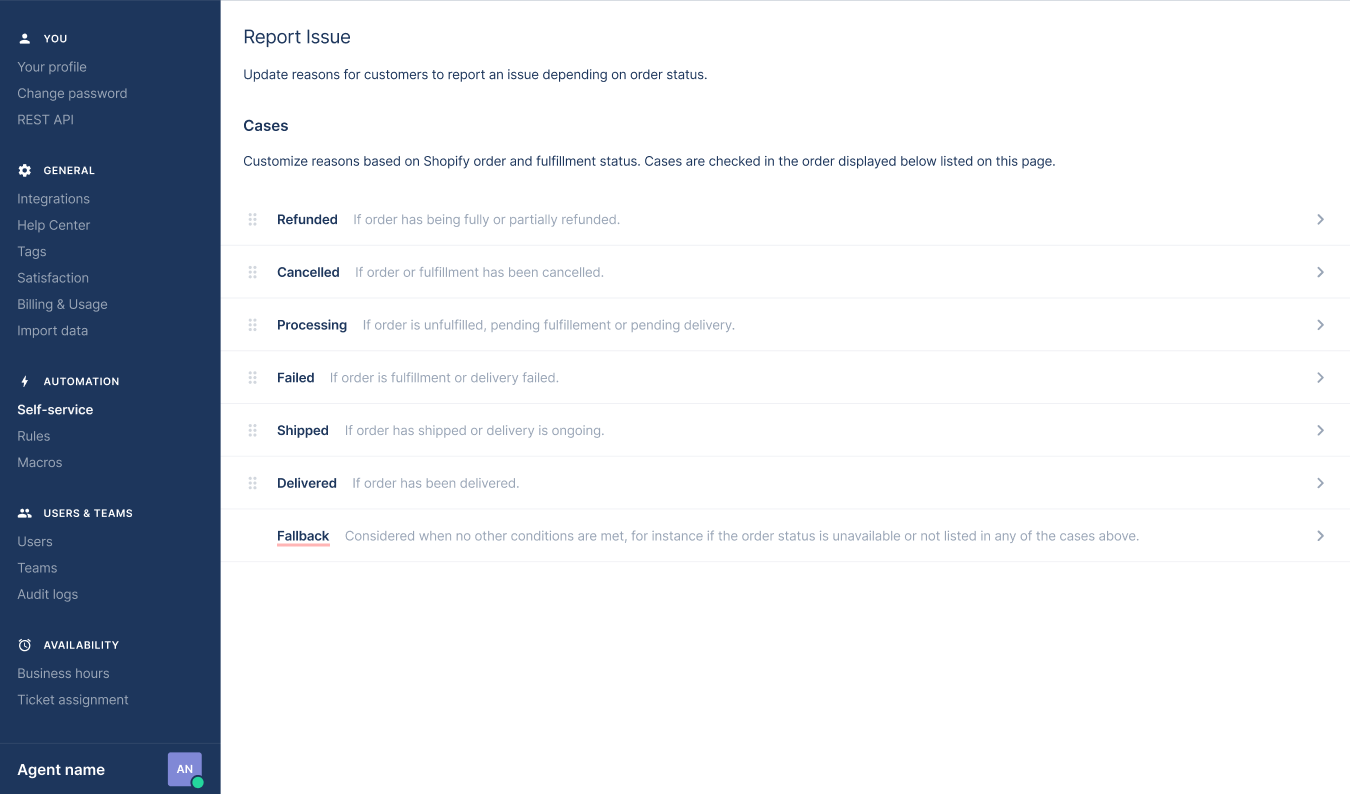Image resolution: width=1350 pixels, height=794 pixels.
Task: Open the Fallback case link
Action: pyautogui.click(x=303, y=536)
